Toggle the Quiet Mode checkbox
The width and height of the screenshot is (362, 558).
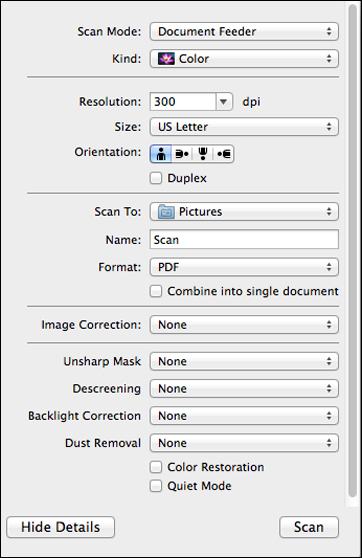[x=156, y=486]
